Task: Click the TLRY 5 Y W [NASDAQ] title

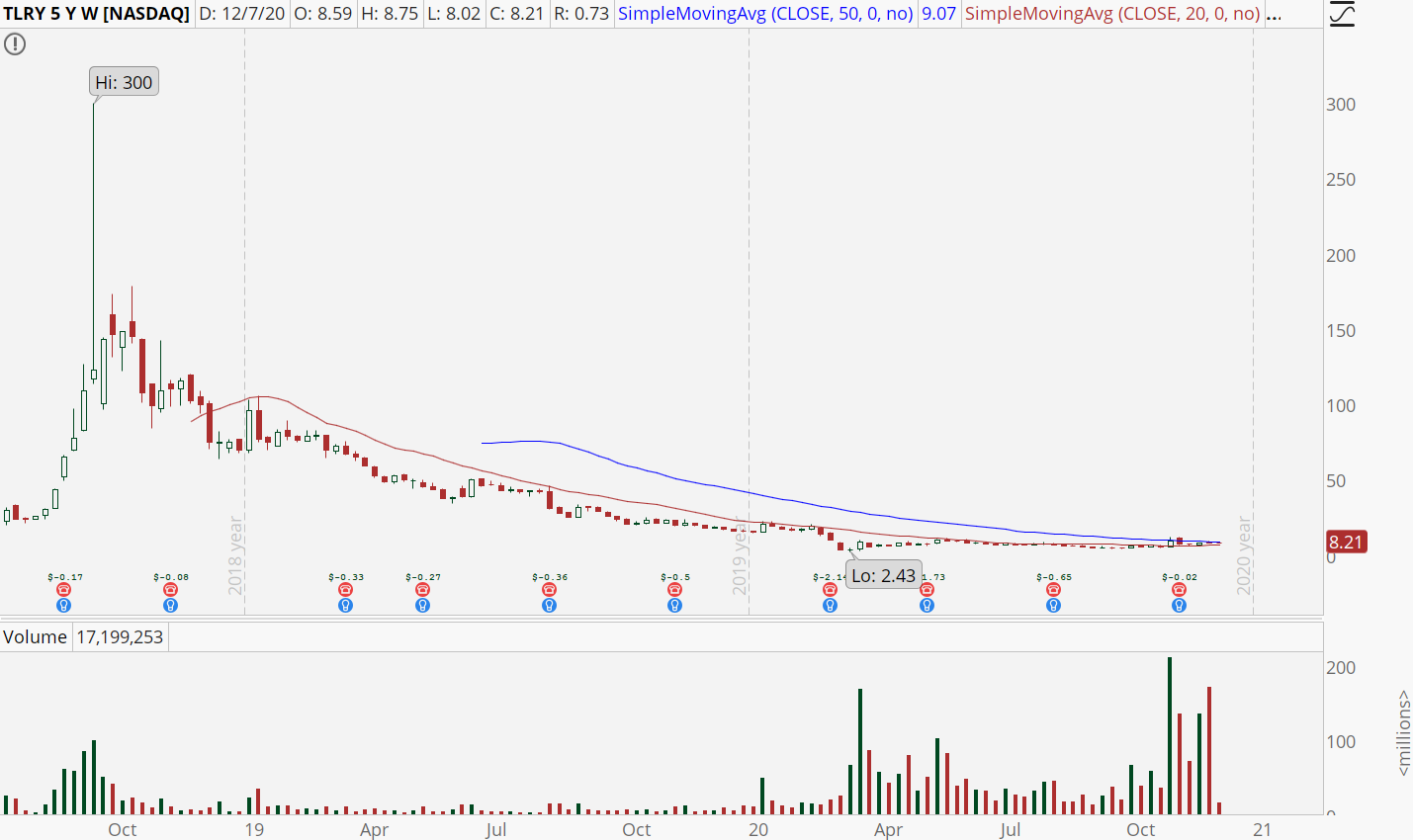Action: (x=96, y=14)
